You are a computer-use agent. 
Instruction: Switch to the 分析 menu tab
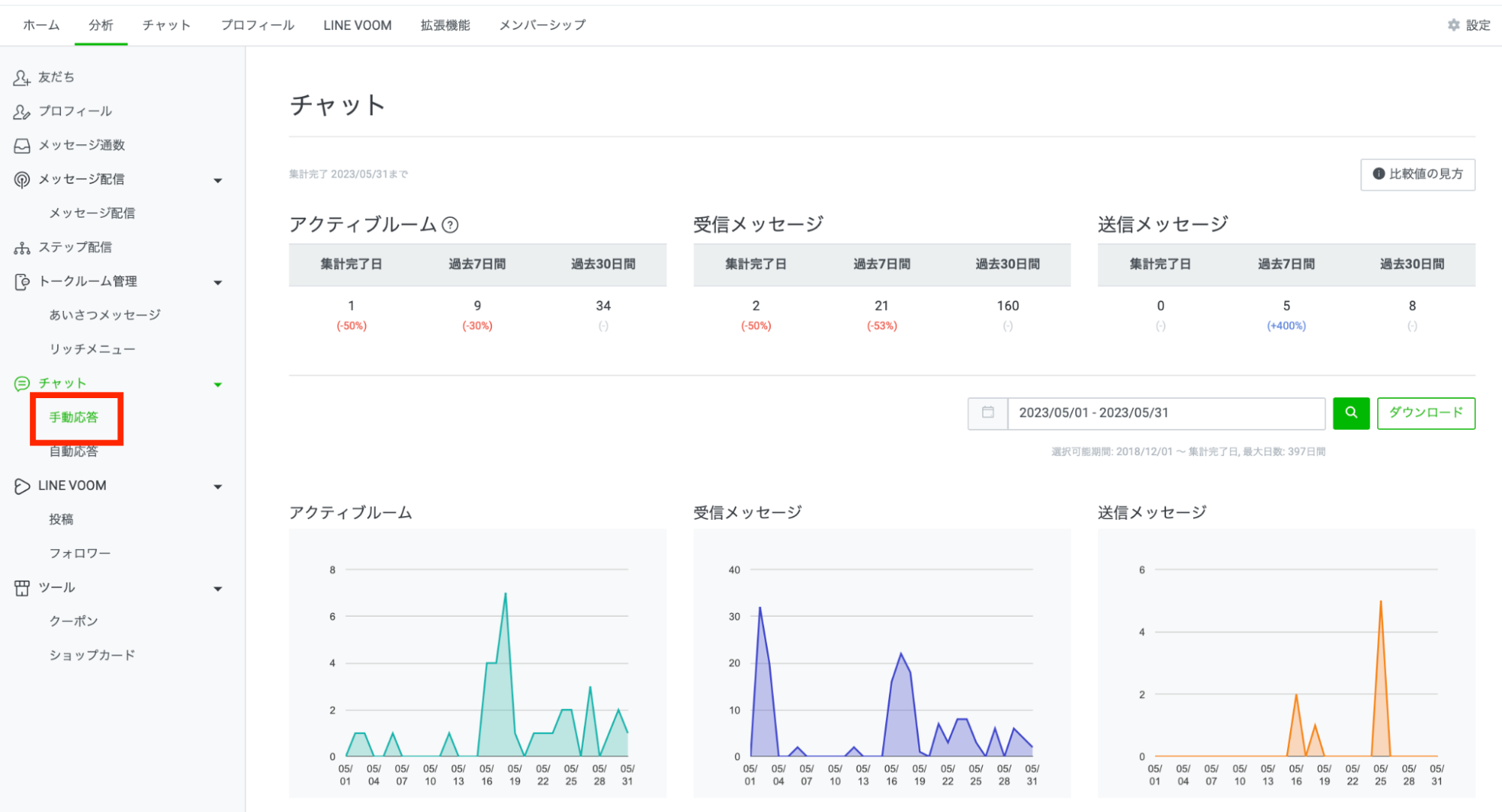(100, 24)
